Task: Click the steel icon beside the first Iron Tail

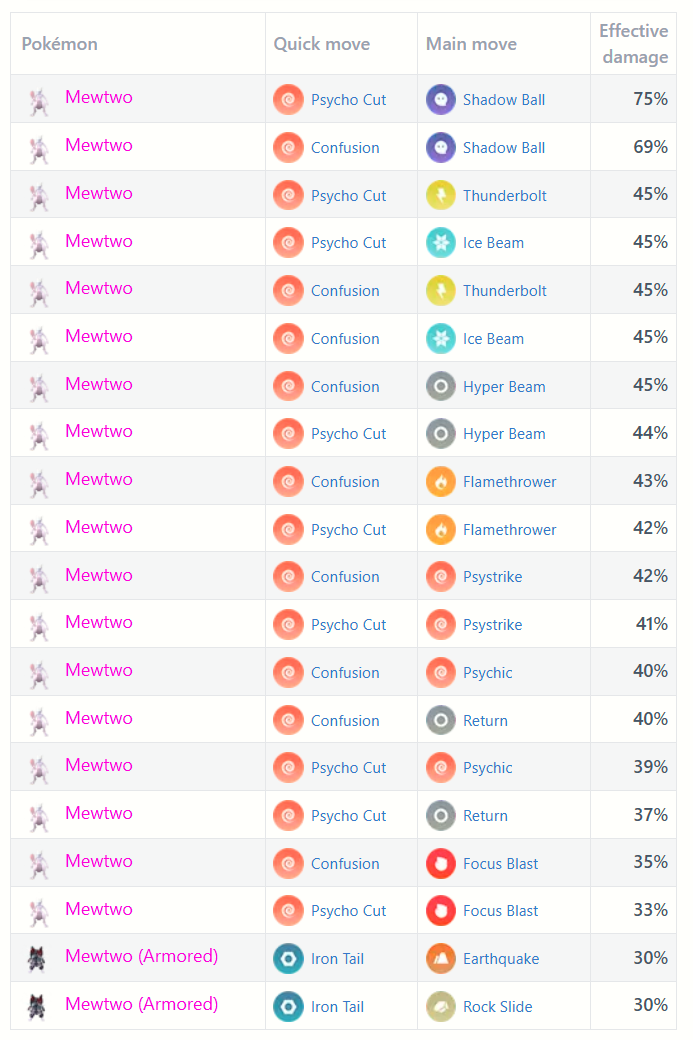Action: click(x=288, y=958)
